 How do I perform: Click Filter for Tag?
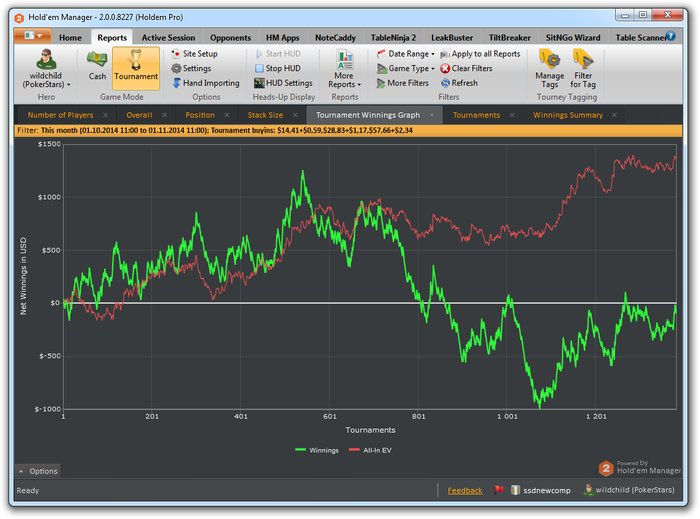(583, 67)
